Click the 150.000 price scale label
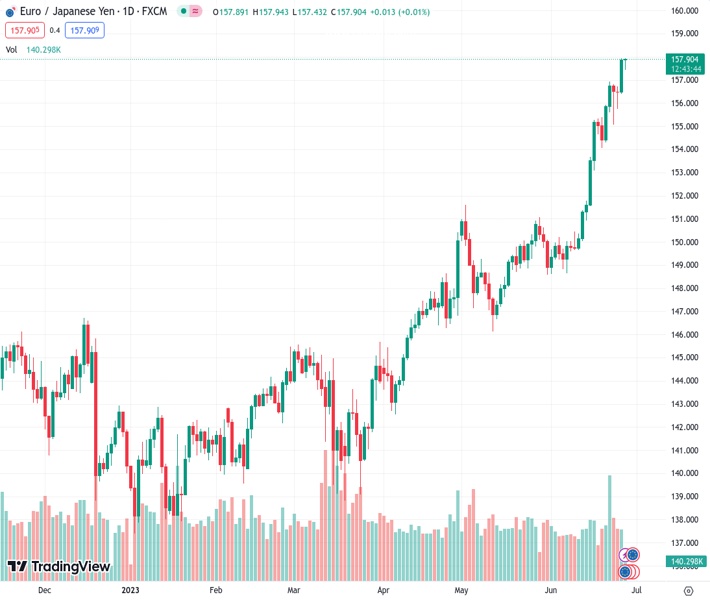The width and height of the screenshot is (710, 600). coord(684,242)
